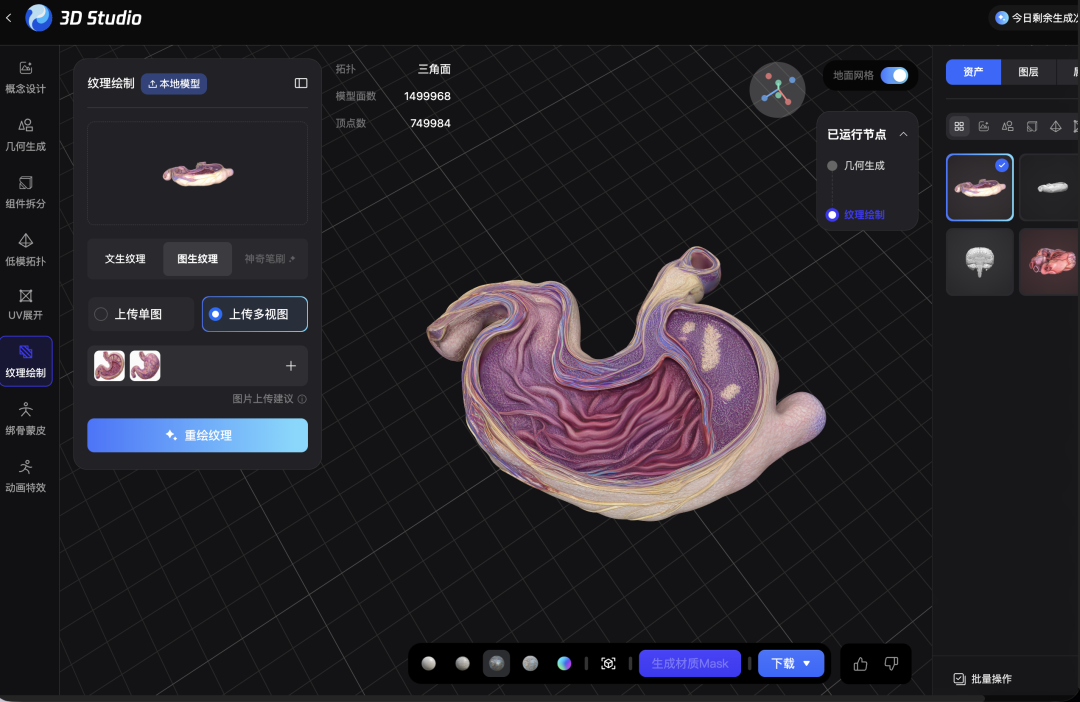Click the 今日剩余生成 credits indicator
The height and width of the screenshot is (702, 1080).
coord(1037,18)
